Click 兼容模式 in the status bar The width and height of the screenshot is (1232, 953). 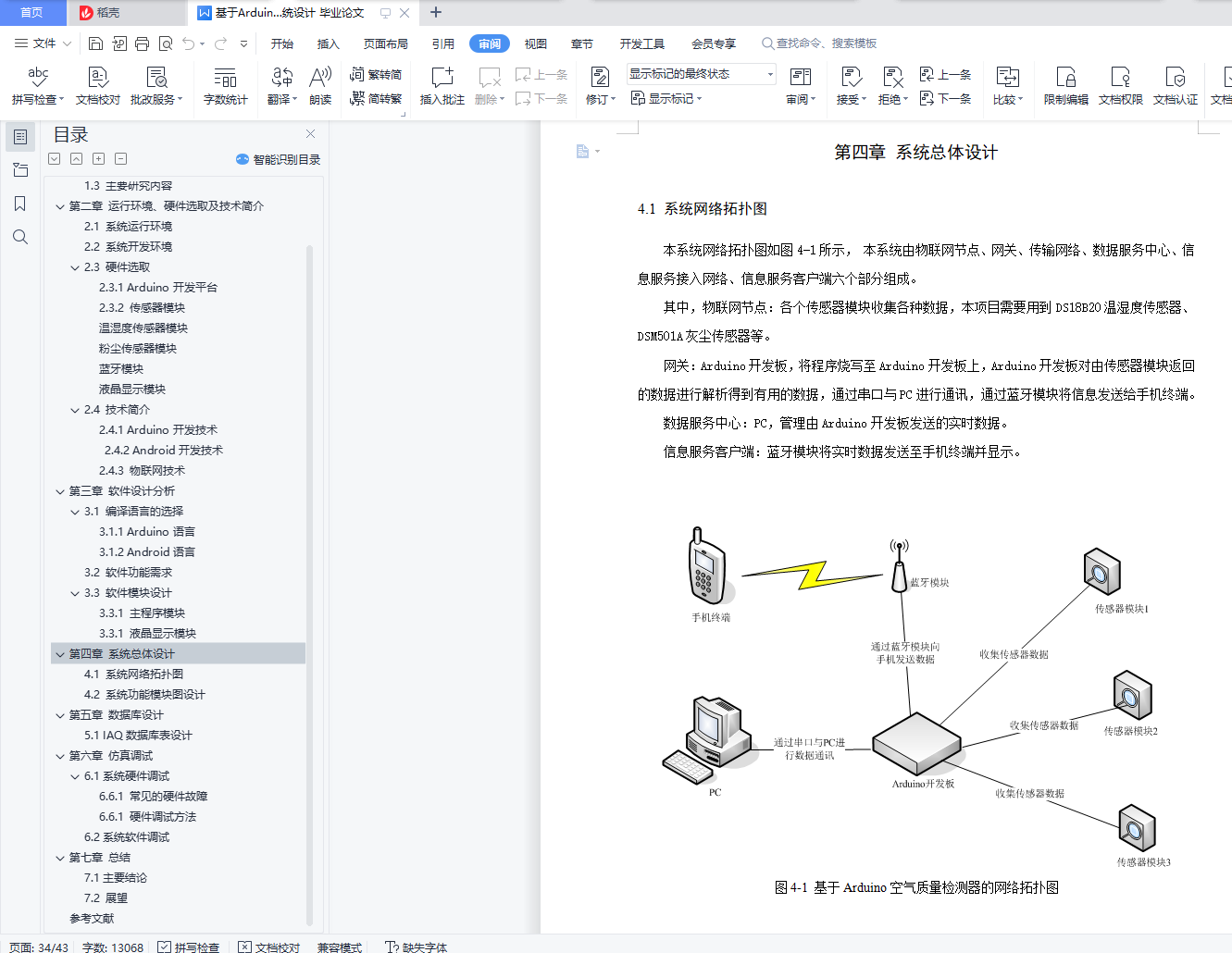click(x=340, y=947)
